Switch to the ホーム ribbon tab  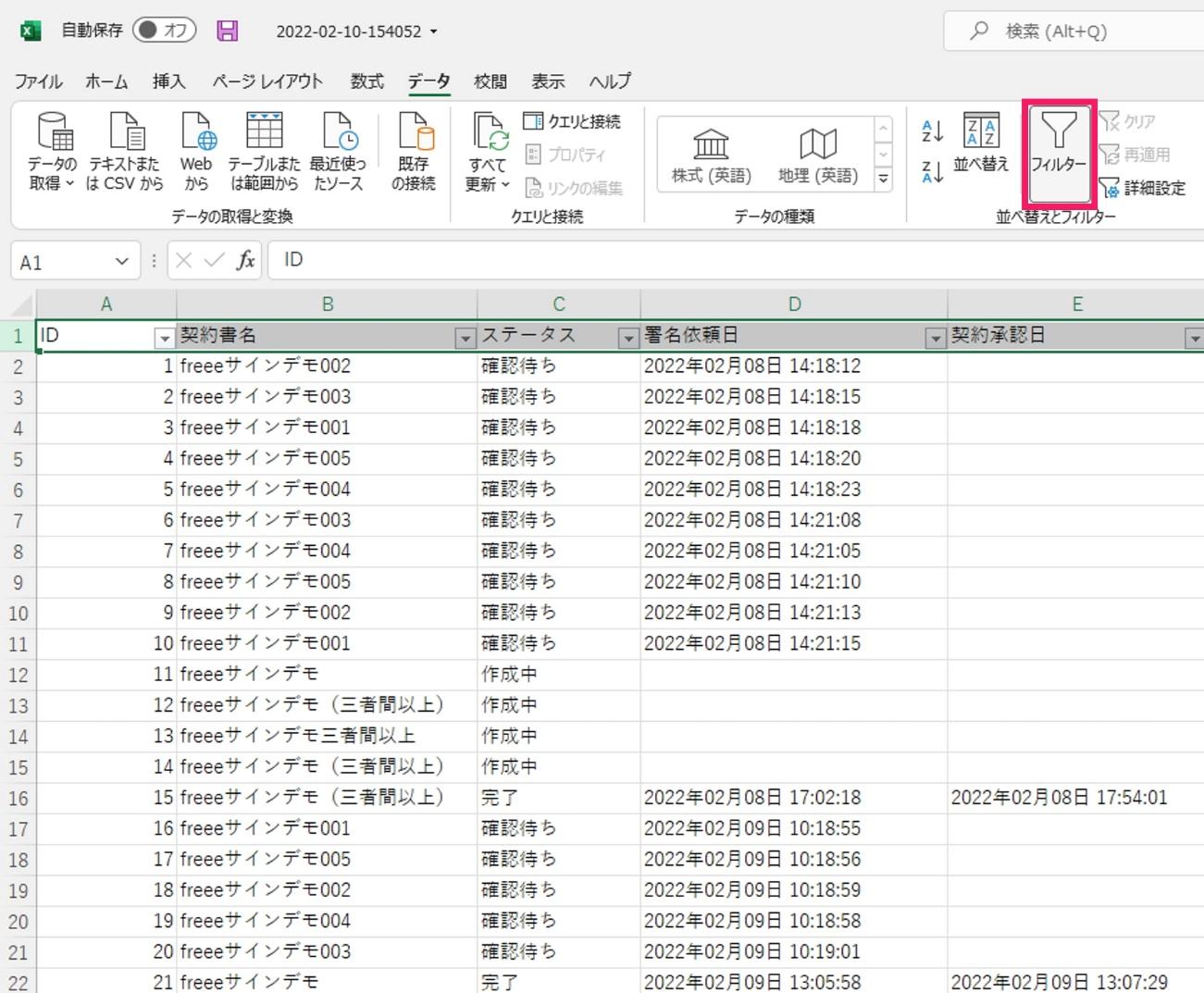106,81
